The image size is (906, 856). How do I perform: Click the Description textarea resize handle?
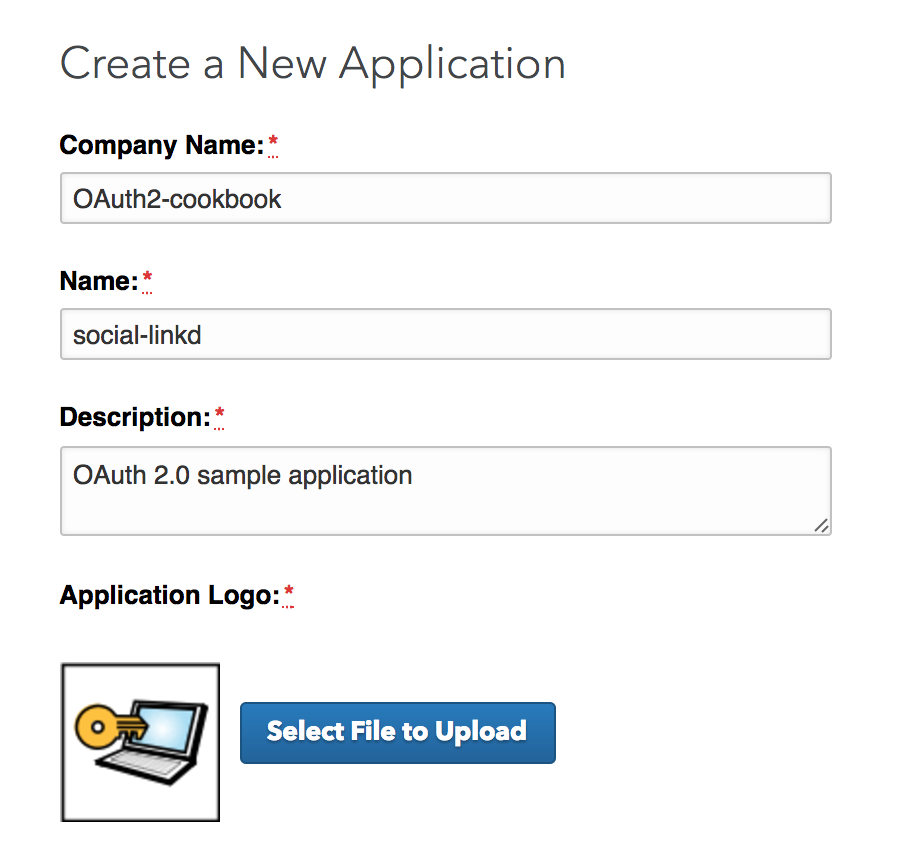pyautogui.click(x=821, y=525)
